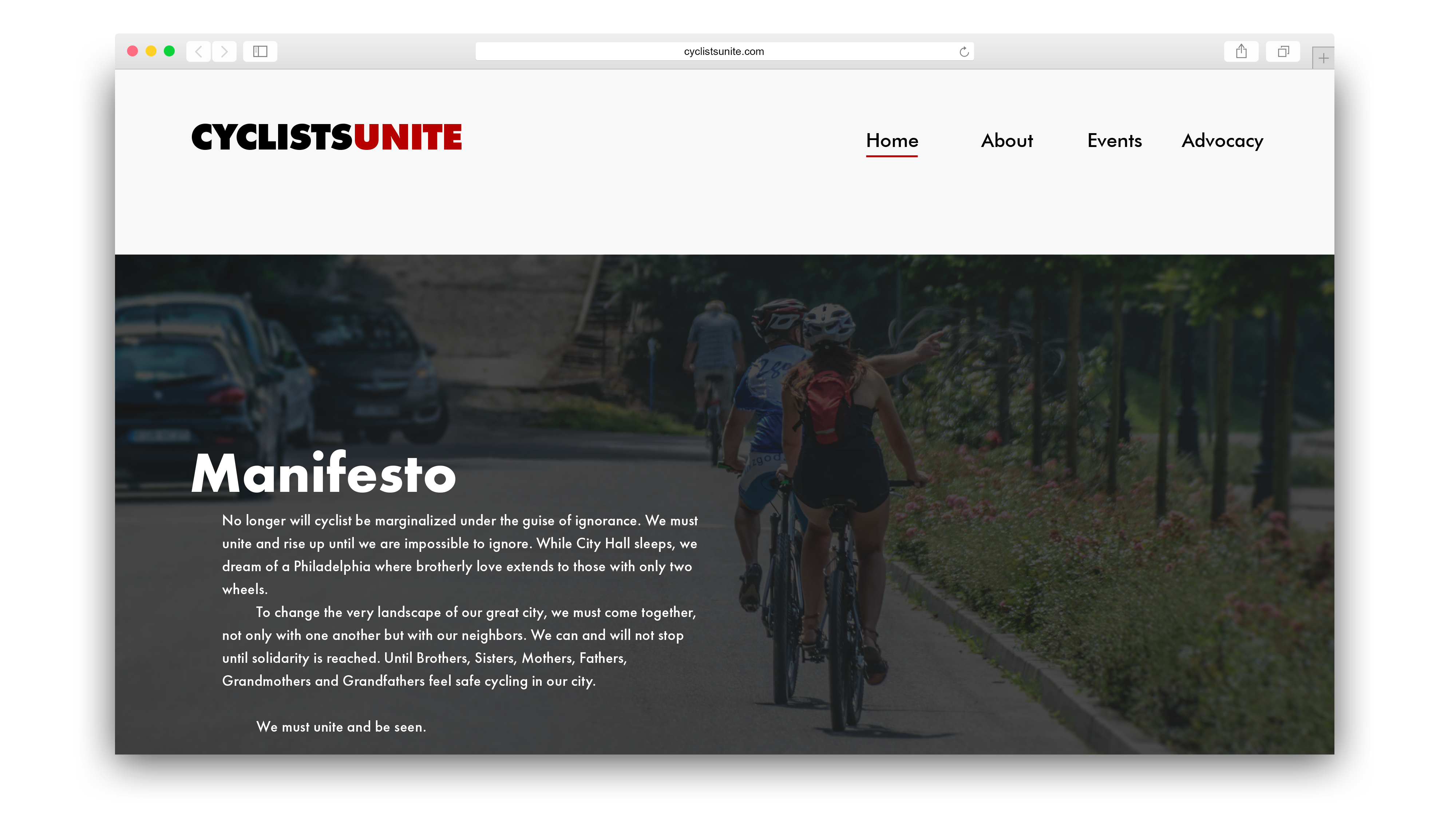Click the browser forward arrow button
Image resolution: width=1456 pixels, height=816 pixels.
coord(224,51)
